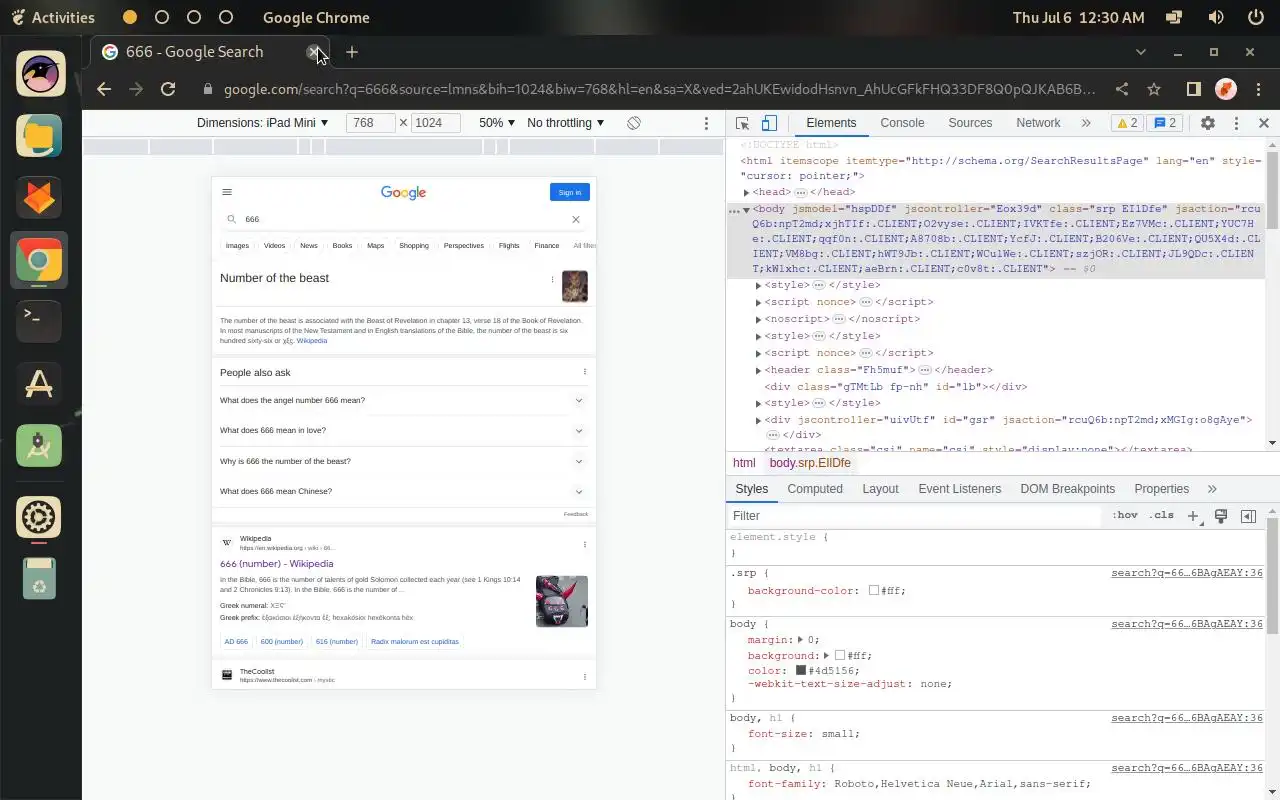
Task: Collapse the body element node
Action: click(746, 210)
